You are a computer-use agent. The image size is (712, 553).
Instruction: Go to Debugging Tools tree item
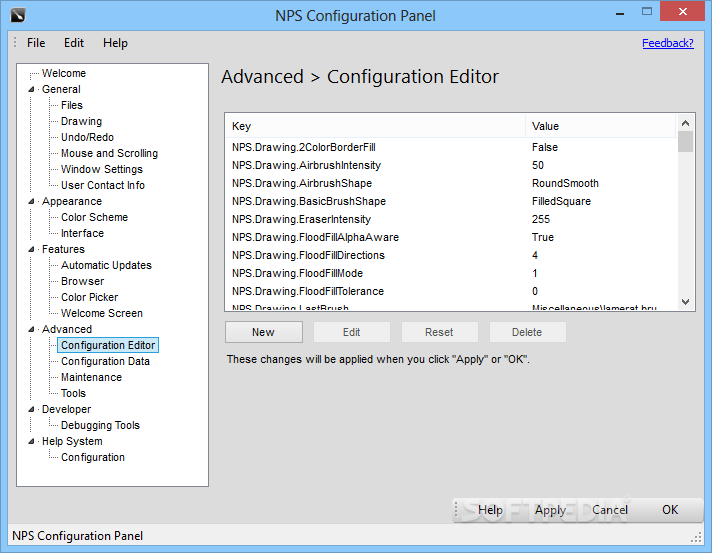[x=100, y=425]
